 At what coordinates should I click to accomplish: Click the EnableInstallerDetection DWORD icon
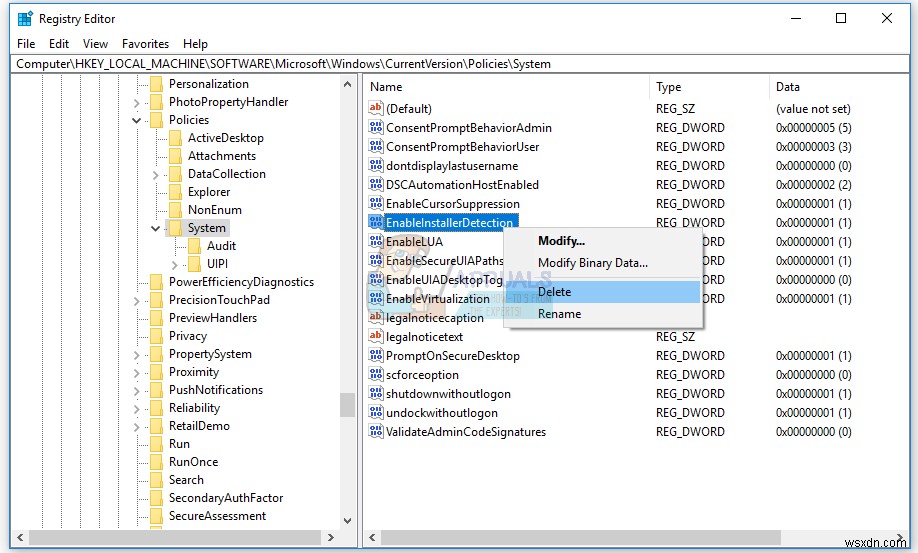coord(375,222)
